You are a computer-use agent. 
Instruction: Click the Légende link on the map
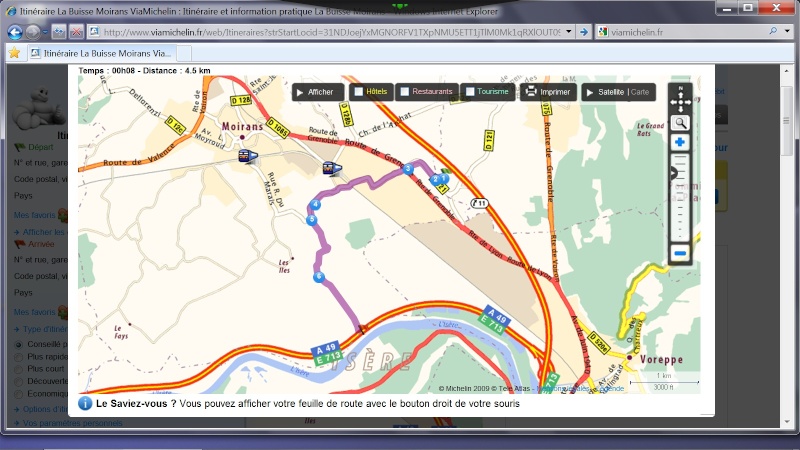pos(611,389)
